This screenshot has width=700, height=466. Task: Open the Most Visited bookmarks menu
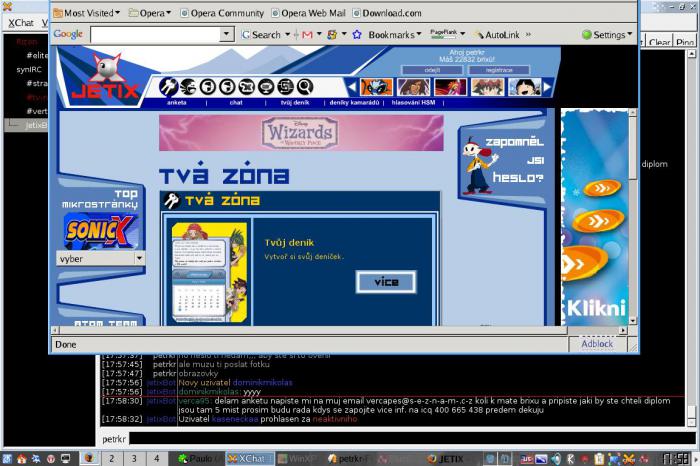(87, 13)
